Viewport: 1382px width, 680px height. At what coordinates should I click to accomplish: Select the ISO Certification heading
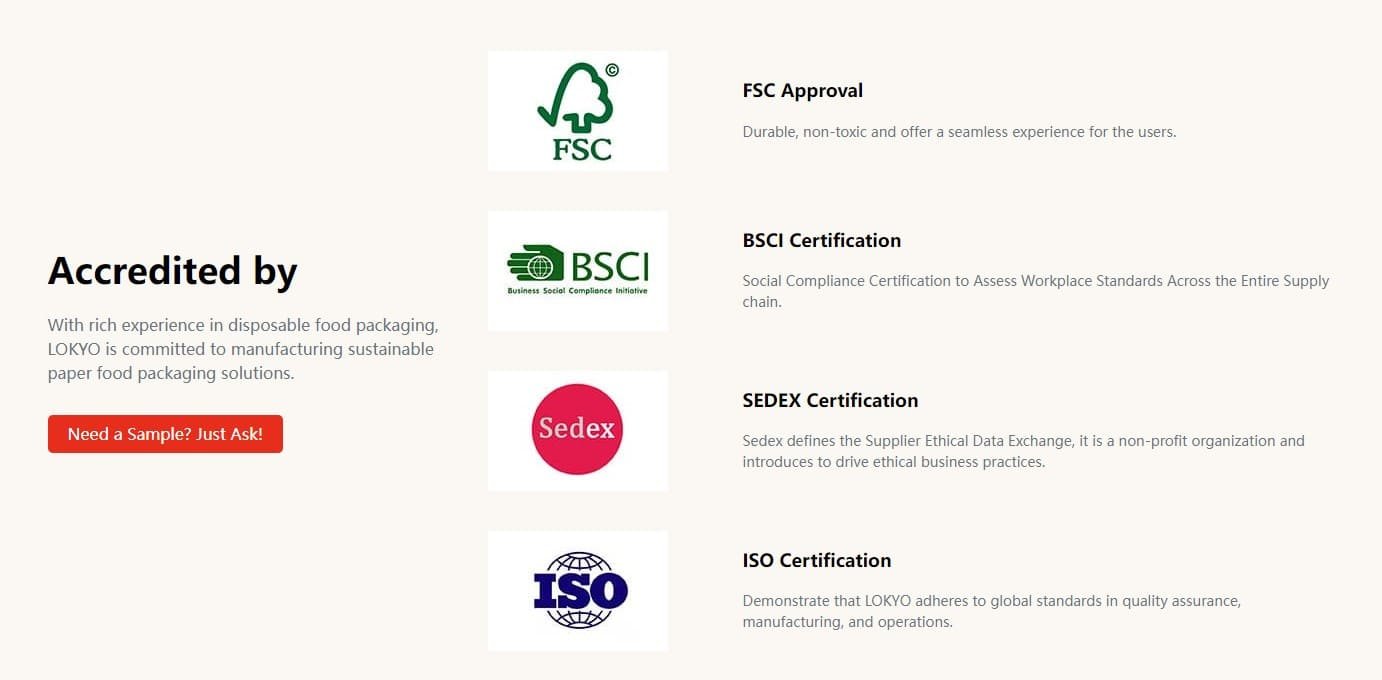pyautogui.click(x=816, y=560)
